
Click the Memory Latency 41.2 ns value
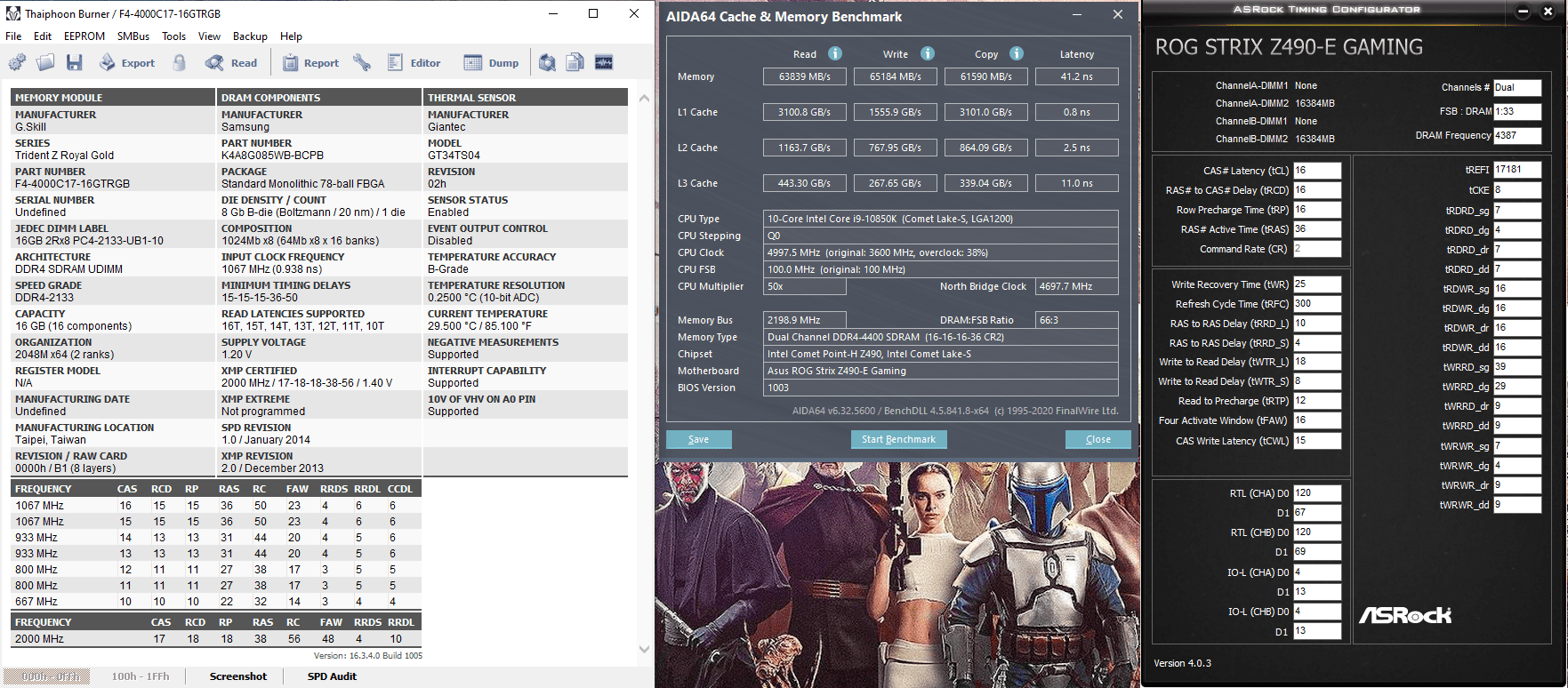(1077, 76)
